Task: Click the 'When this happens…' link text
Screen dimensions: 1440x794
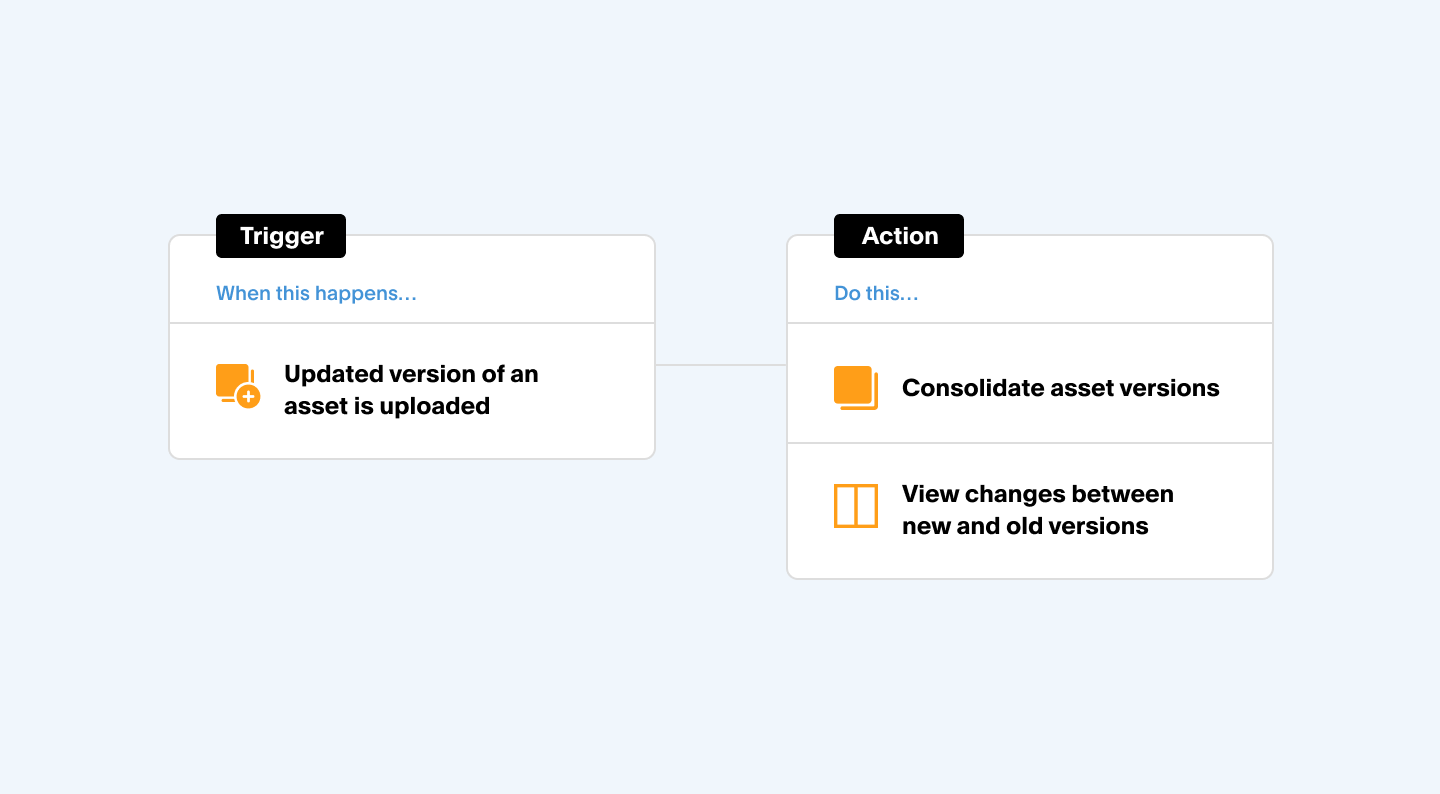Action: tap(316, 293)
